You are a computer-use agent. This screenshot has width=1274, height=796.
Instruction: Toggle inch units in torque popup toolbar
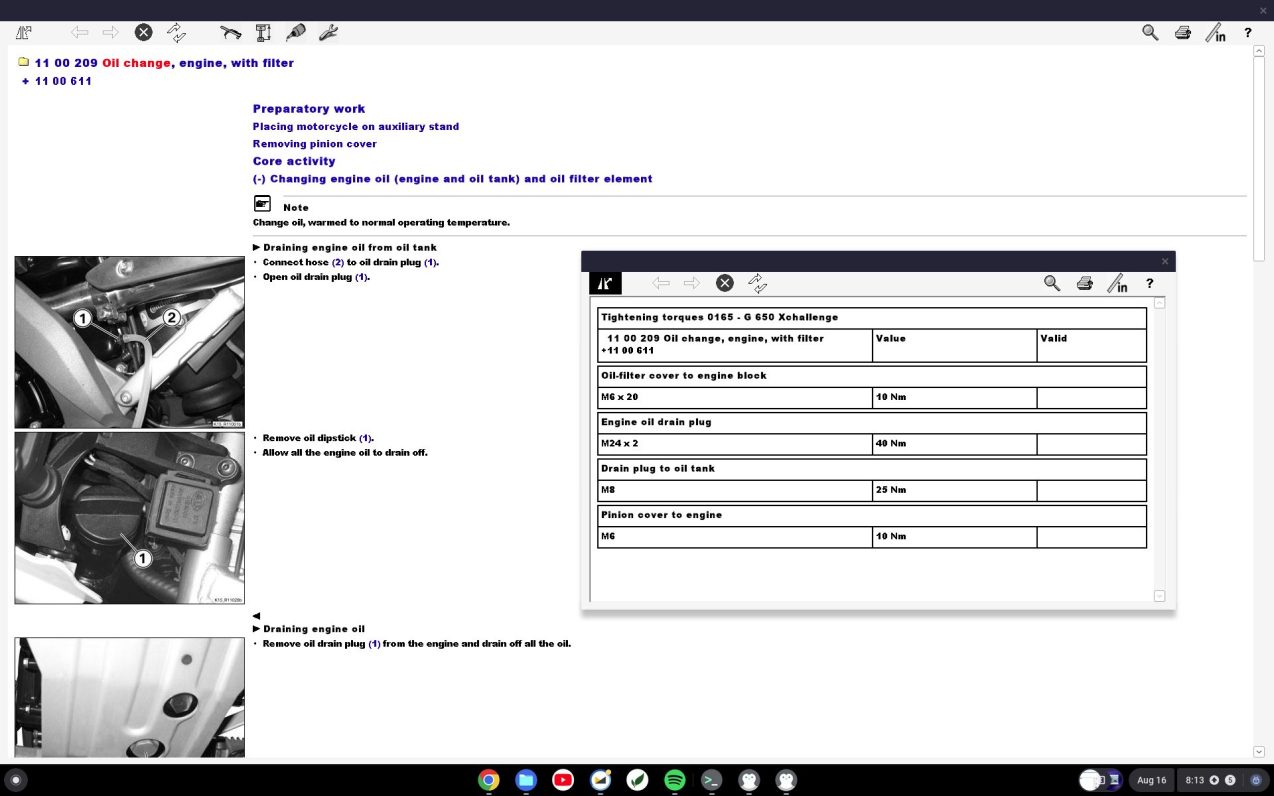[1117, 284]
